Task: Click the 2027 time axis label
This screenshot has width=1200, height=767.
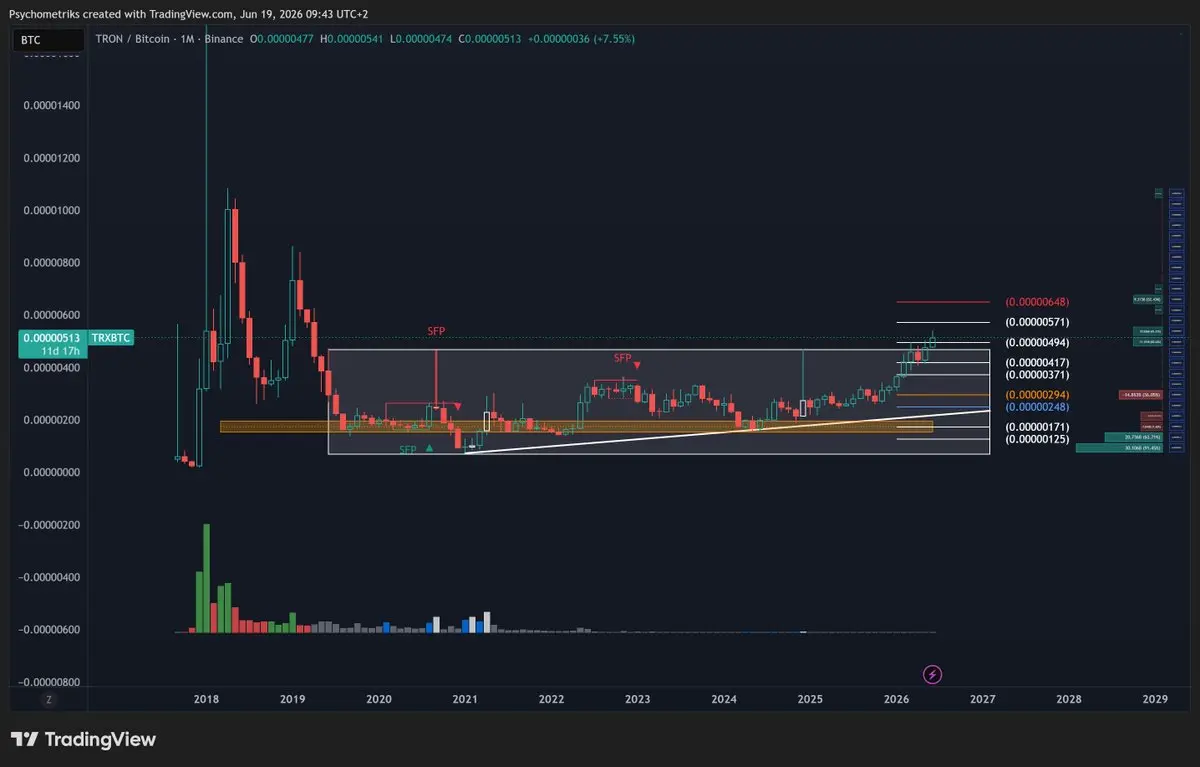Action: click(982, 700)
